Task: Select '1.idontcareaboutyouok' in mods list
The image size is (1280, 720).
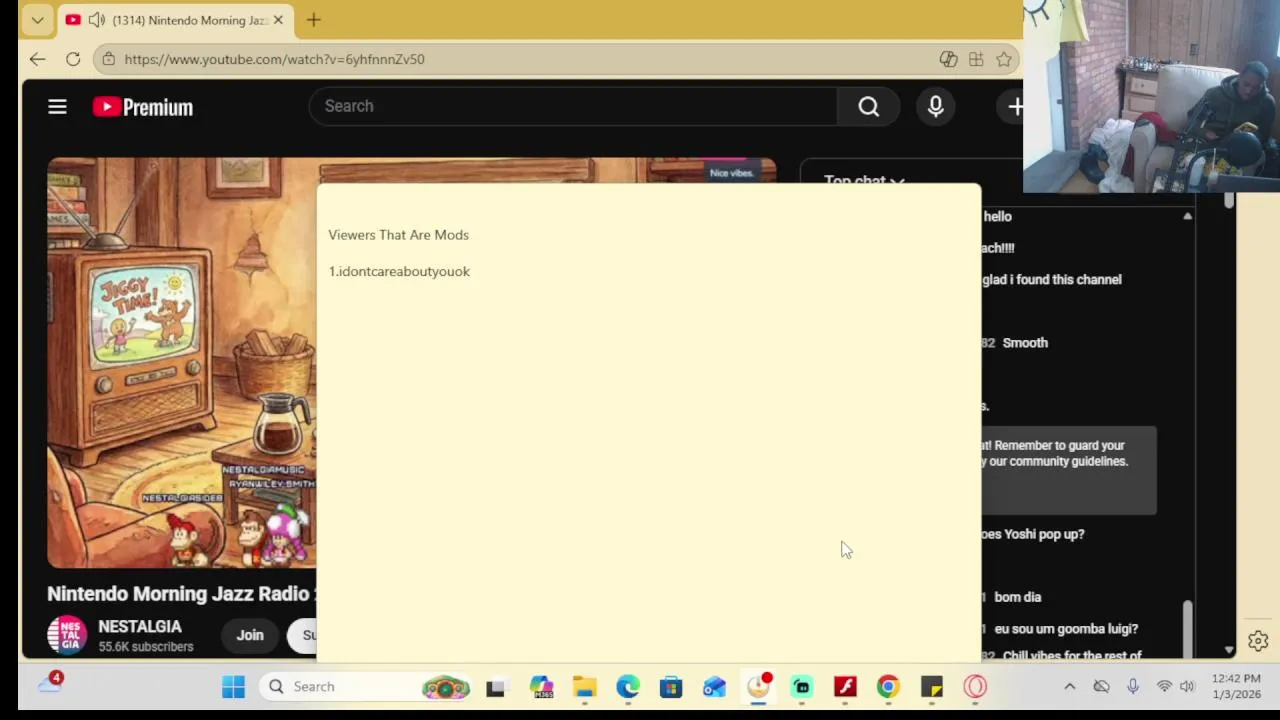Action: point(399,271)
